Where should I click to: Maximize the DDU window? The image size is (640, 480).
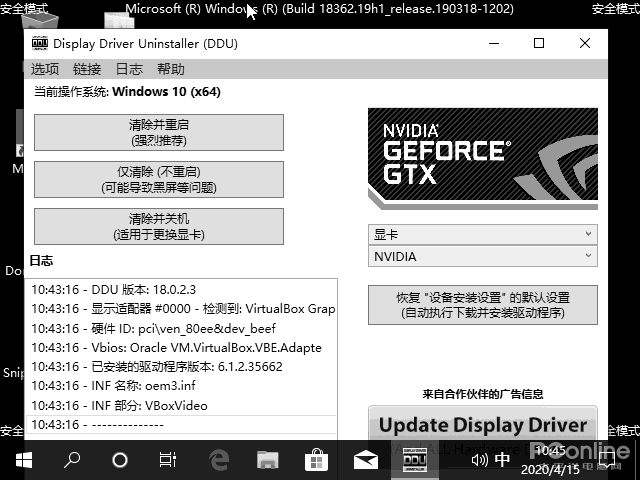tap(539, 43)
